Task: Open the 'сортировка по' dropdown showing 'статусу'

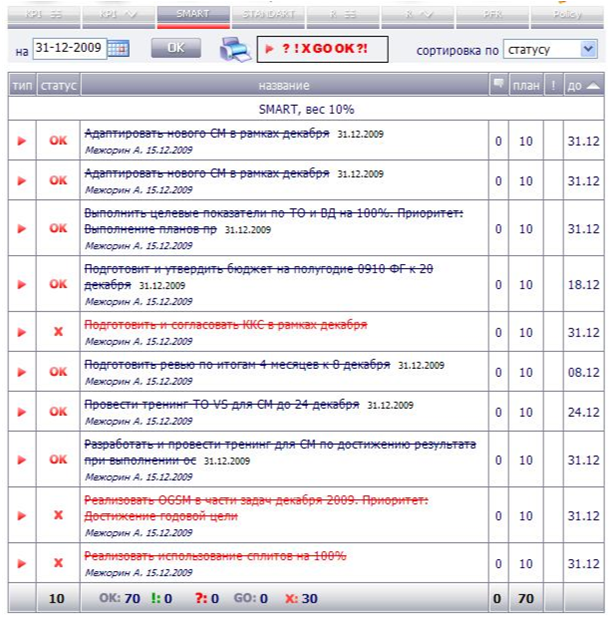Action: 550,49
